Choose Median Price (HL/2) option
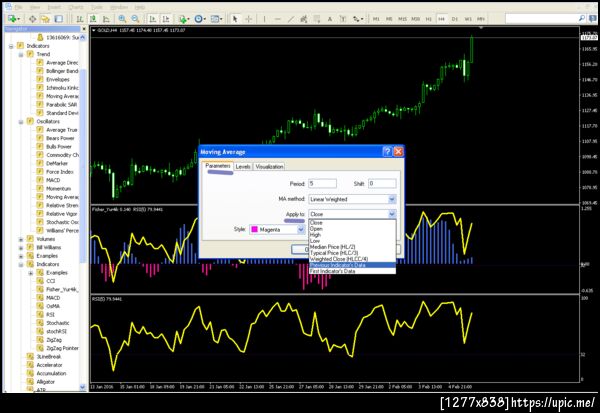The height and width of the screenshot is (413, 600). [352, 247]
